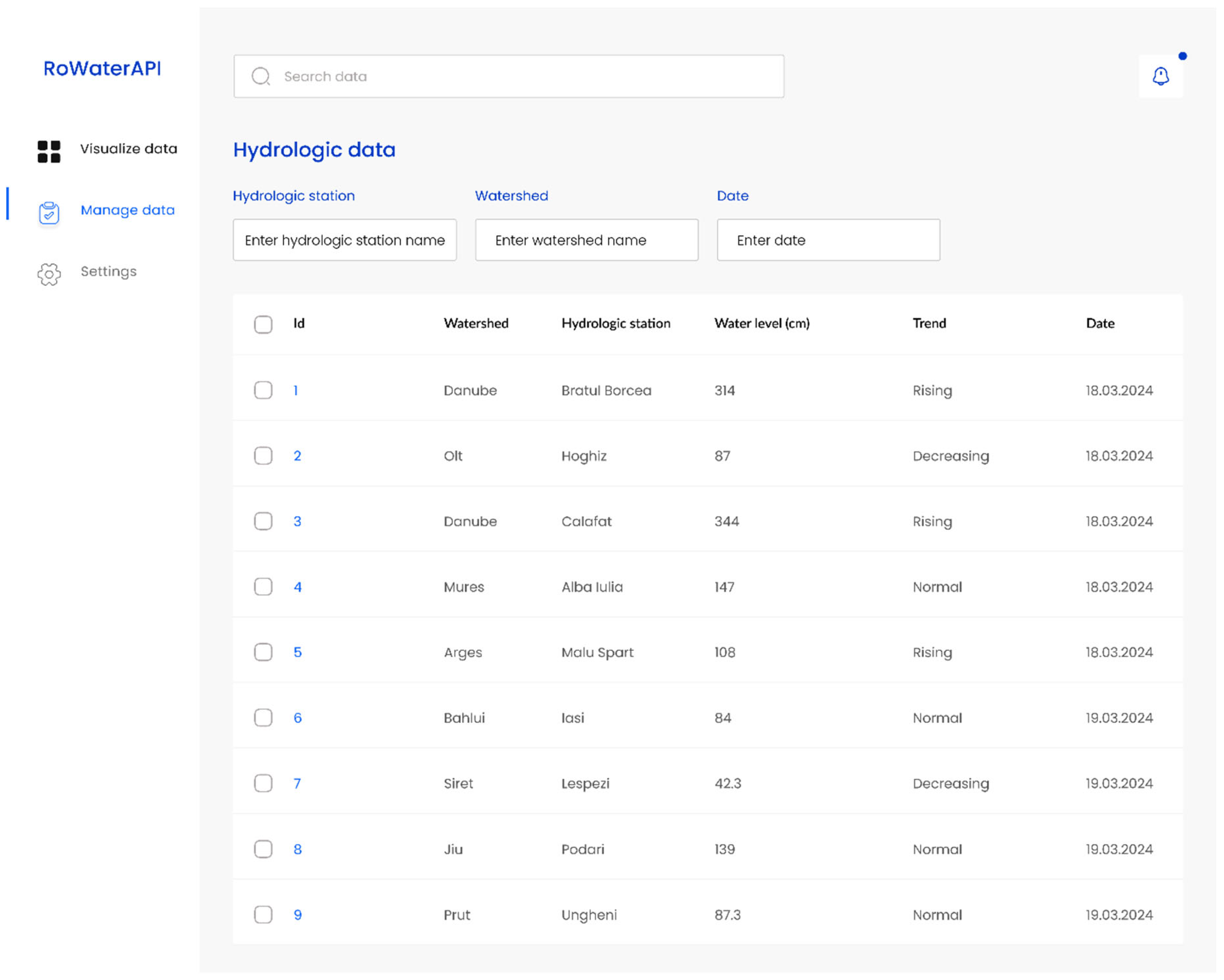The height and width of the screenshot is (980, 1224).
Task: Click the RoWaterAPI logo
Action: point(102,68)
